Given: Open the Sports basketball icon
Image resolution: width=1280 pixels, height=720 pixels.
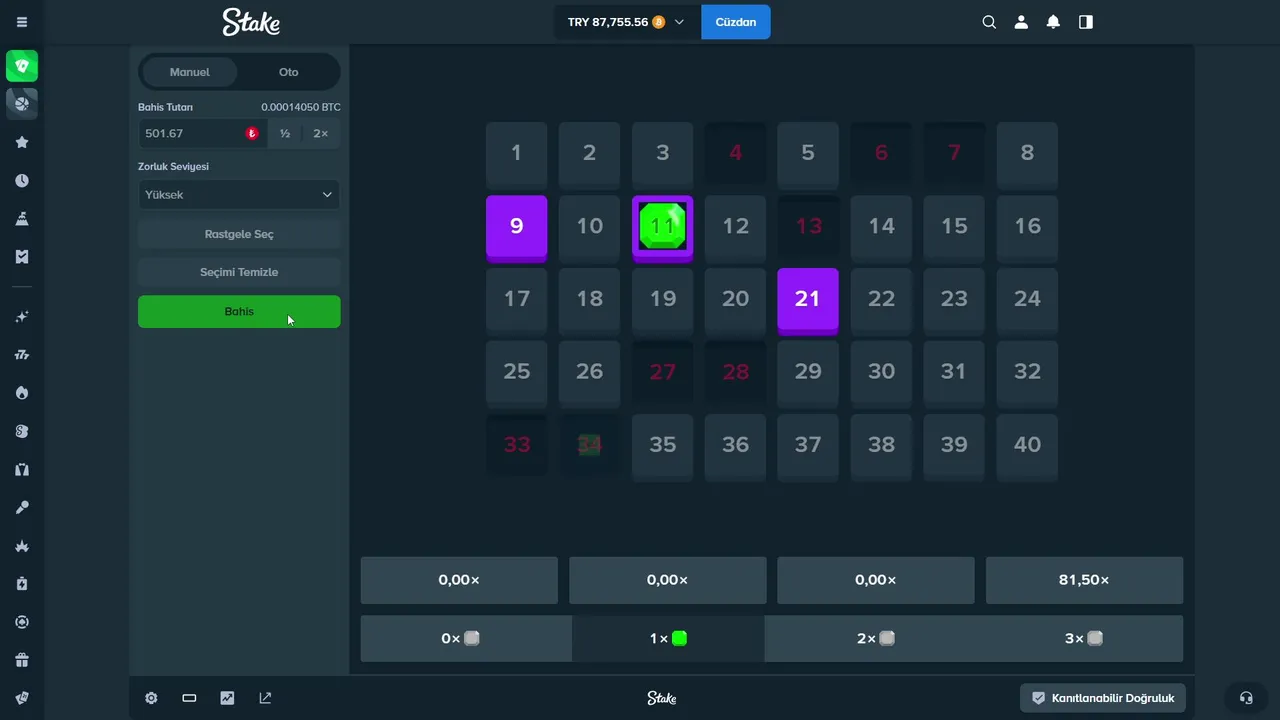Looking at the screenshot, I should coord(22,103).
